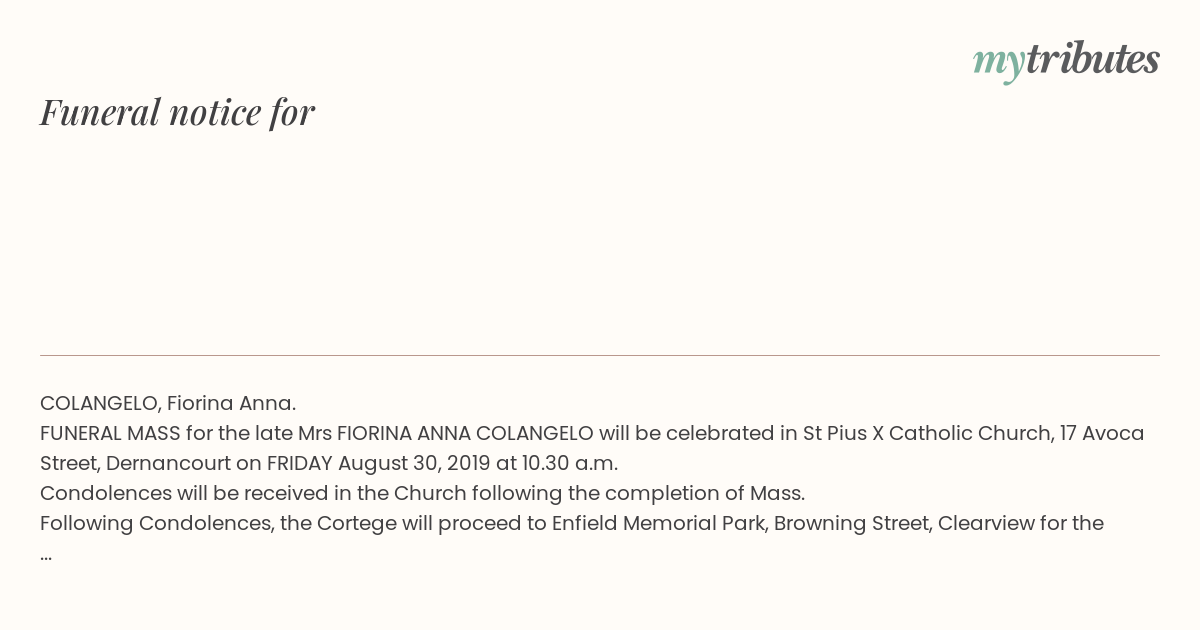1200x630 pixels.
Task: Click the grey "tributes" in the logo
Action: (x=1093, y=59)
